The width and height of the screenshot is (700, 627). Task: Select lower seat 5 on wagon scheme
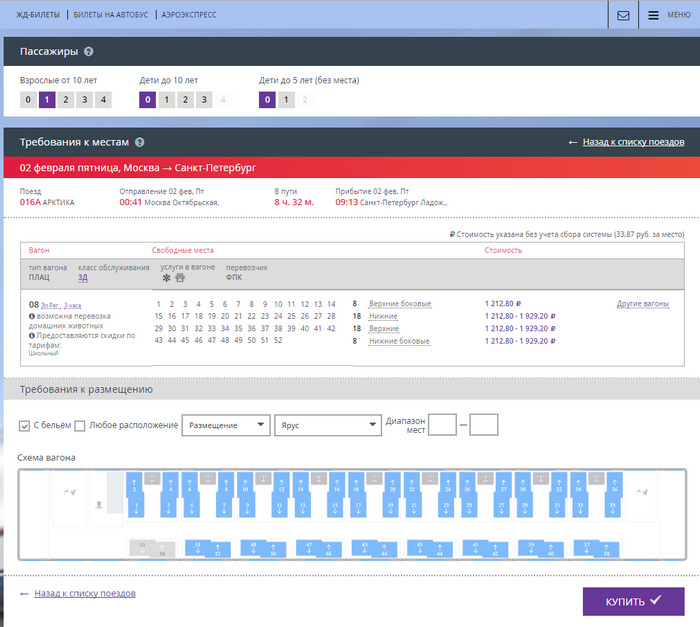(x=192, y=508)
